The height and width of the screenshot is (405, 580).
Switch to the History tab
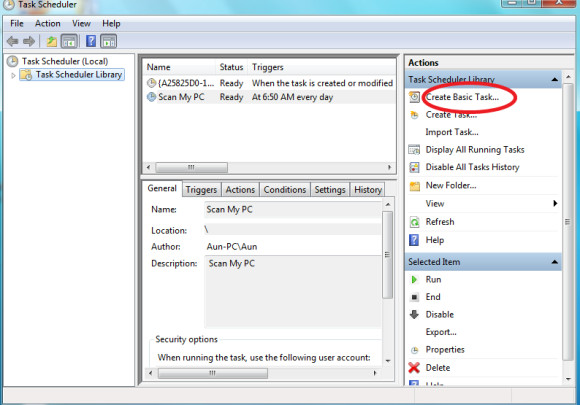pos(368,190)
